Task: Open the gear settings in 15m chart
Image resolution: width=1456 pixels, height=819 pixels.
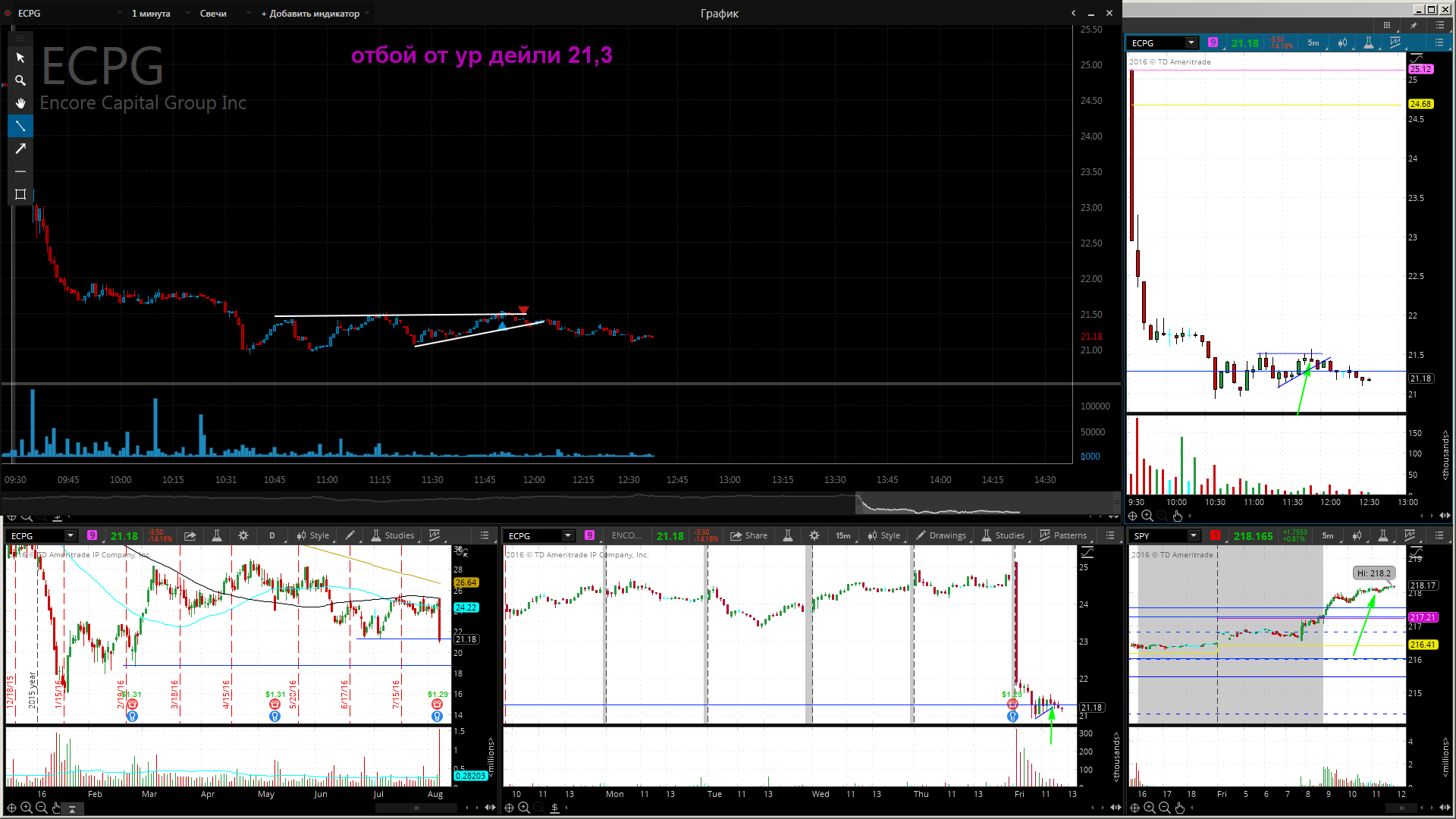Action: pyautogui.click(x=814, y=535)
